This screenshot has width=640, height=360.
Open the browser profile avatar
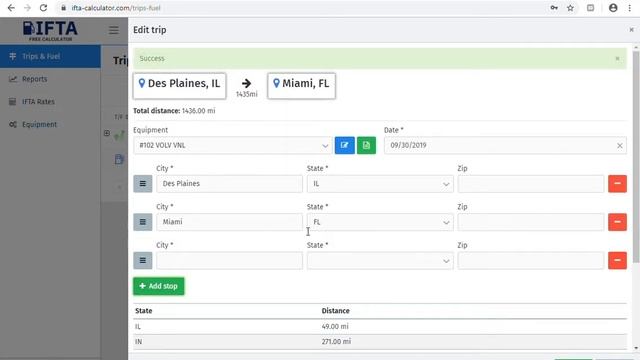pyautogui.click(x=613, y=8)
